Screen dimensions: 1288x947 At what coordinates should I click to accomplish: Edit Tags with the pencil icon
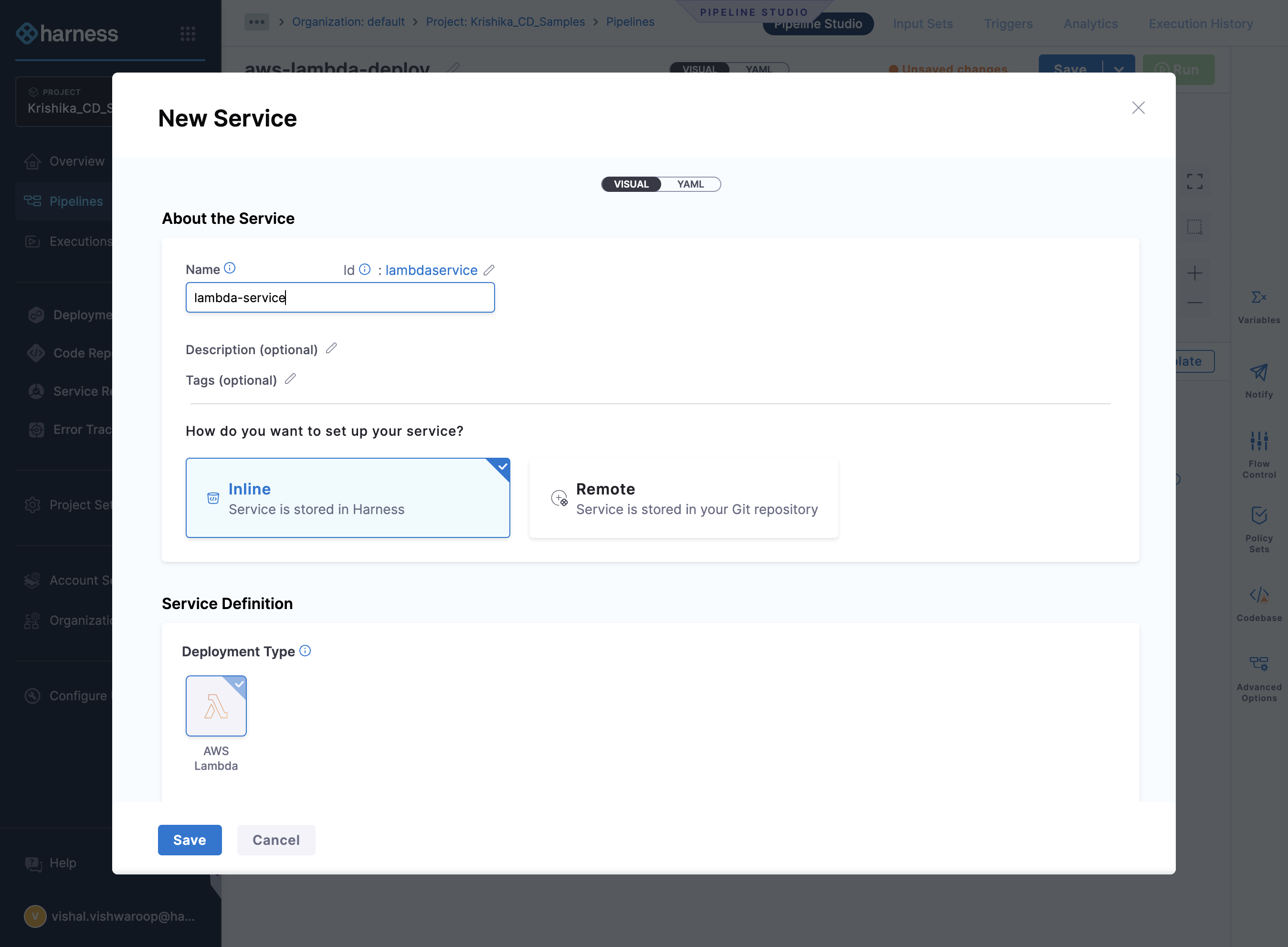(x=291, y=379)
